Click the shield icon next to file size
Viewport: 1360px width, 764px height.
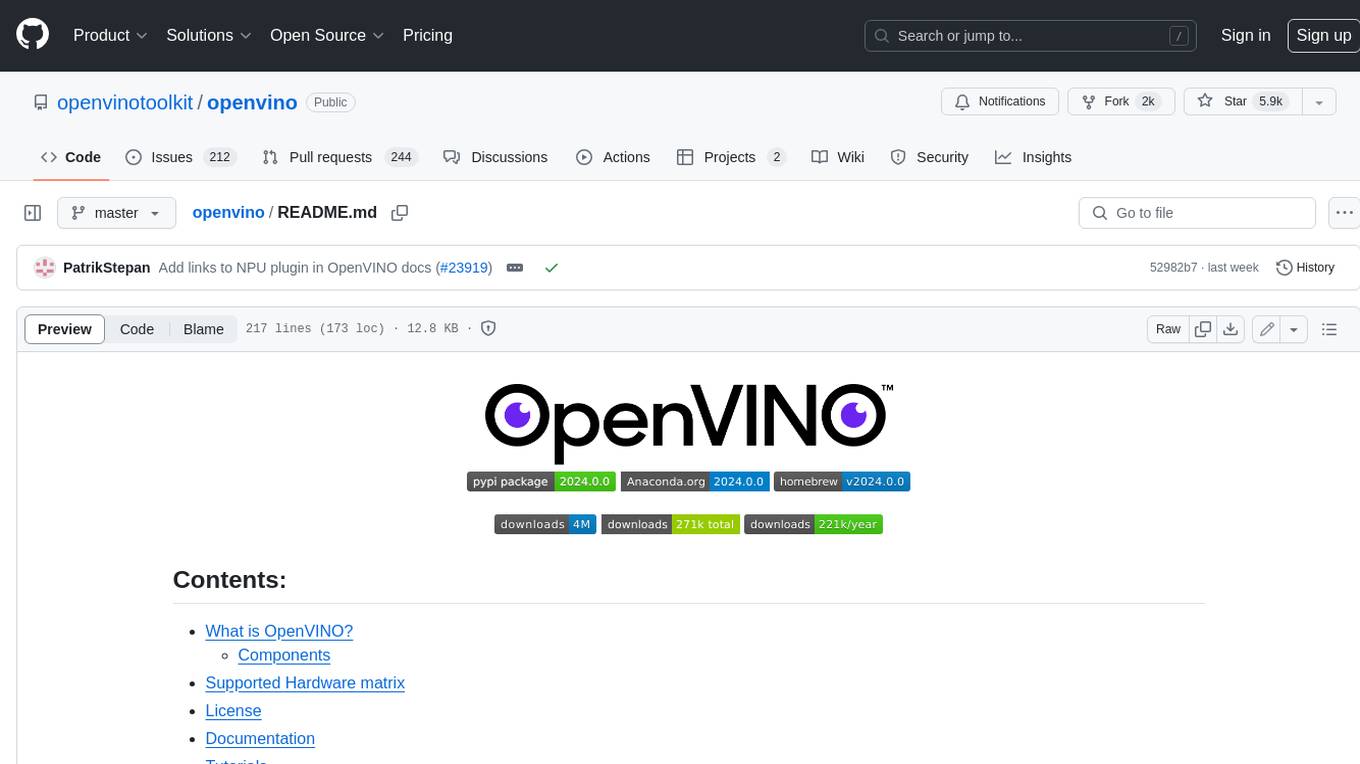(x=488, y=328)
